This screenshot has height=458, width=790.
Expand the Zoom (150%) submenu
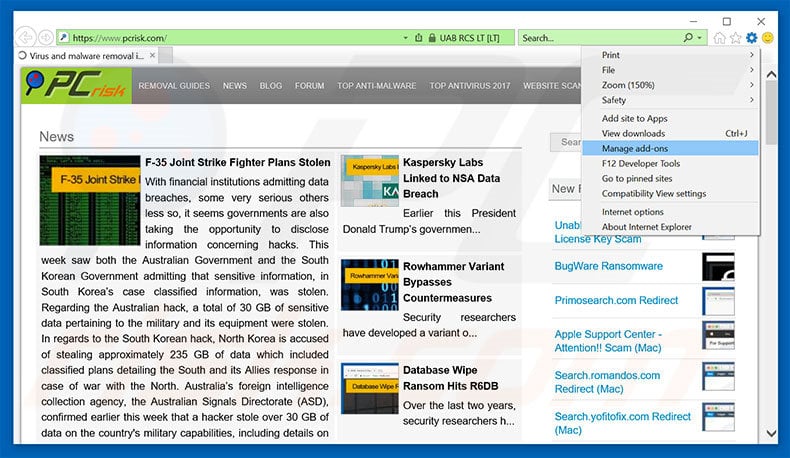coord(670,85)
